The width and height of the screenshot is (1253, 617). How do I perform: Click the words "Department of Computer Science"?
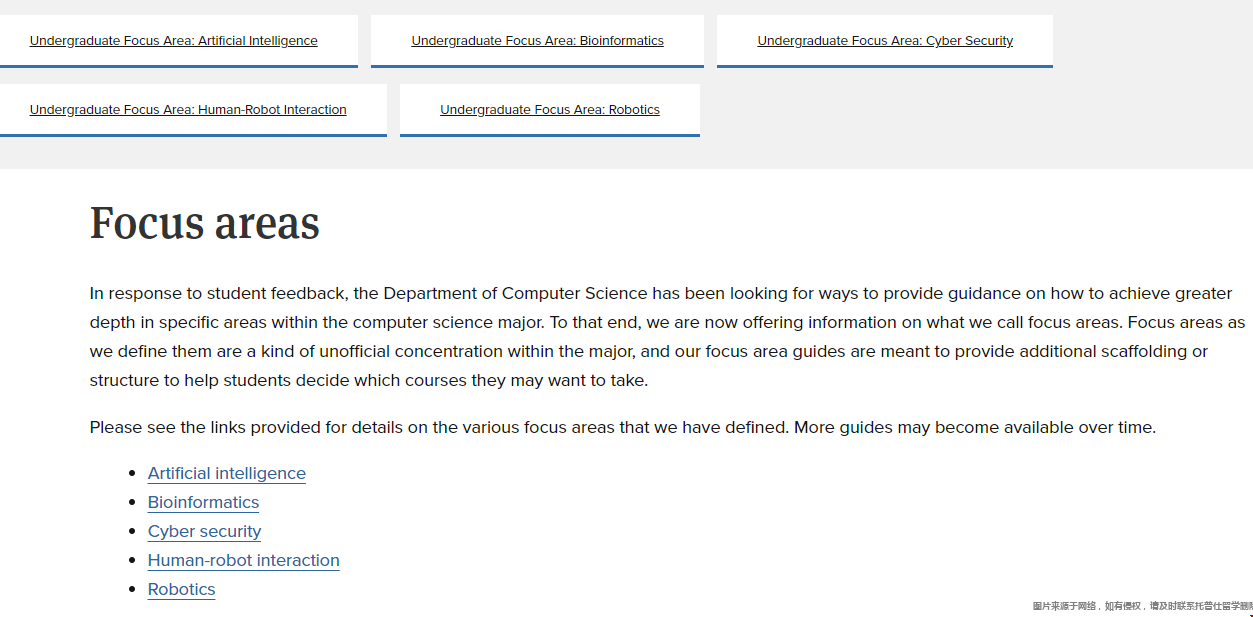(515, 293)
